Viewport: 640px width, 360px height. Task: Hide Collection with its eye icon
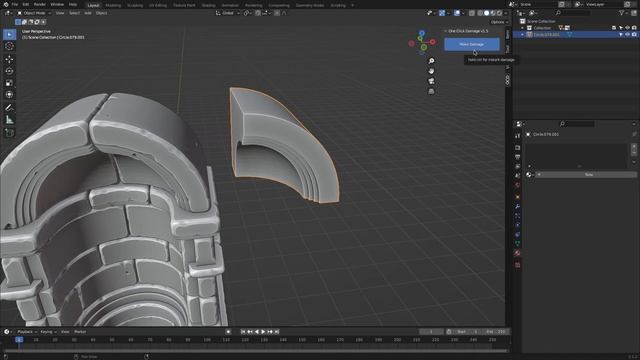pyautogui.click(x=627, y=28)
